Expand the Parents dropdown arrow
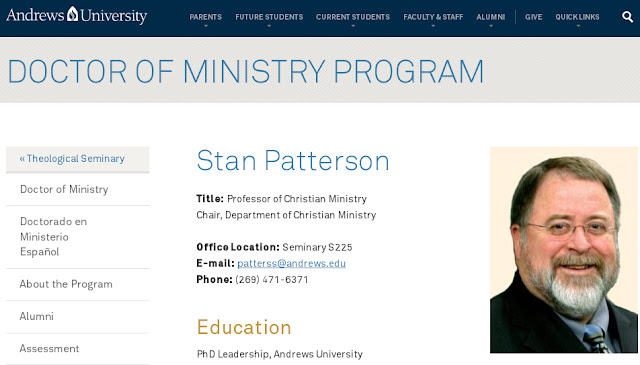The width and height of the screenshot is (640, 365). coord(206,26)
